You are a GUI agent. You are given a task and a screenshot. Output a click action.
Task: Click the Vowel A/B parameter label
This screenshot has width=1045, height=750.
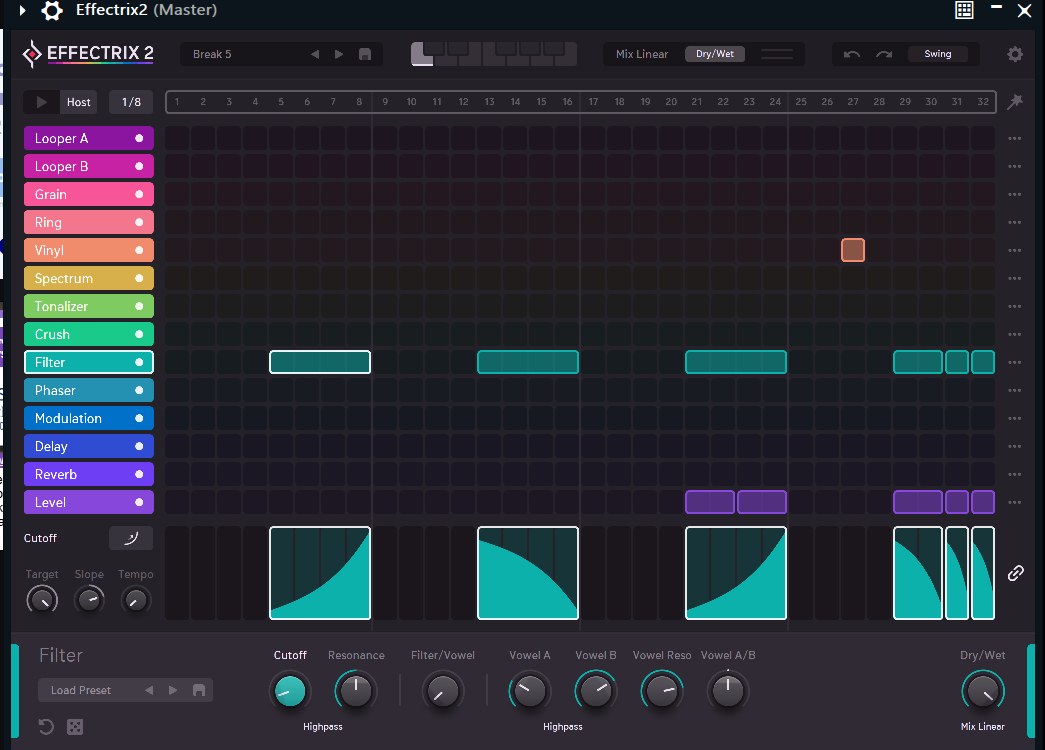point(728,655)
